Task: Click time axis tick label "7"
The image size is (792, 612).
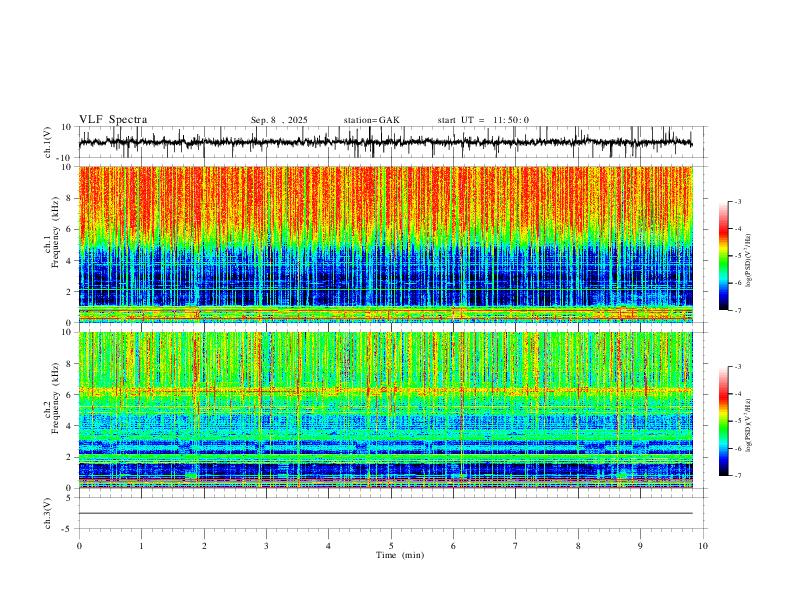Action: pyautogui.click(x=516, y=546)
